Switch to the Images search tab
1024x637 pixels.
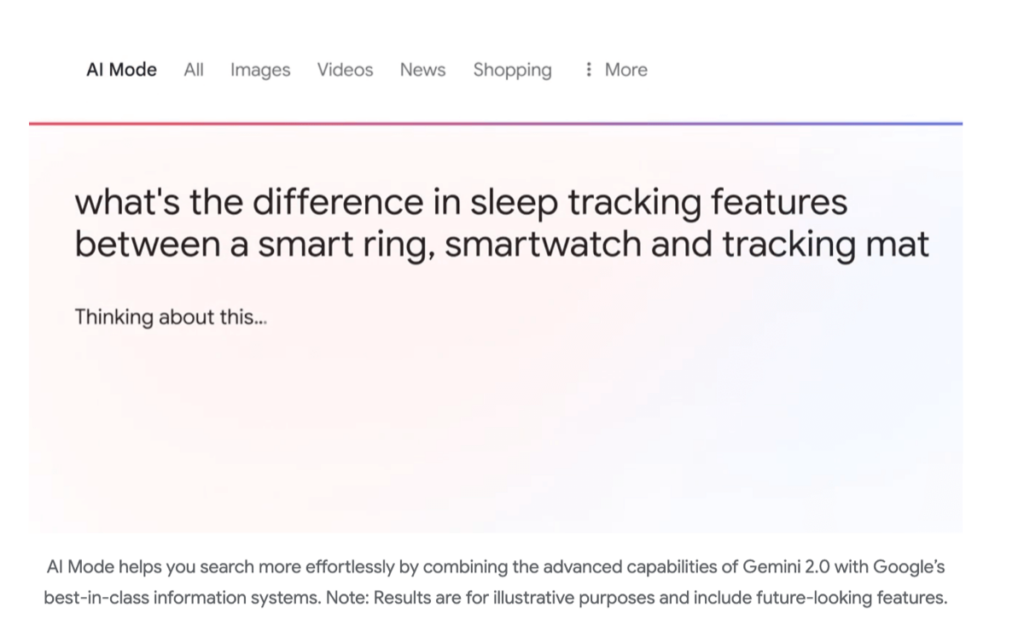(x=260, y=69)
